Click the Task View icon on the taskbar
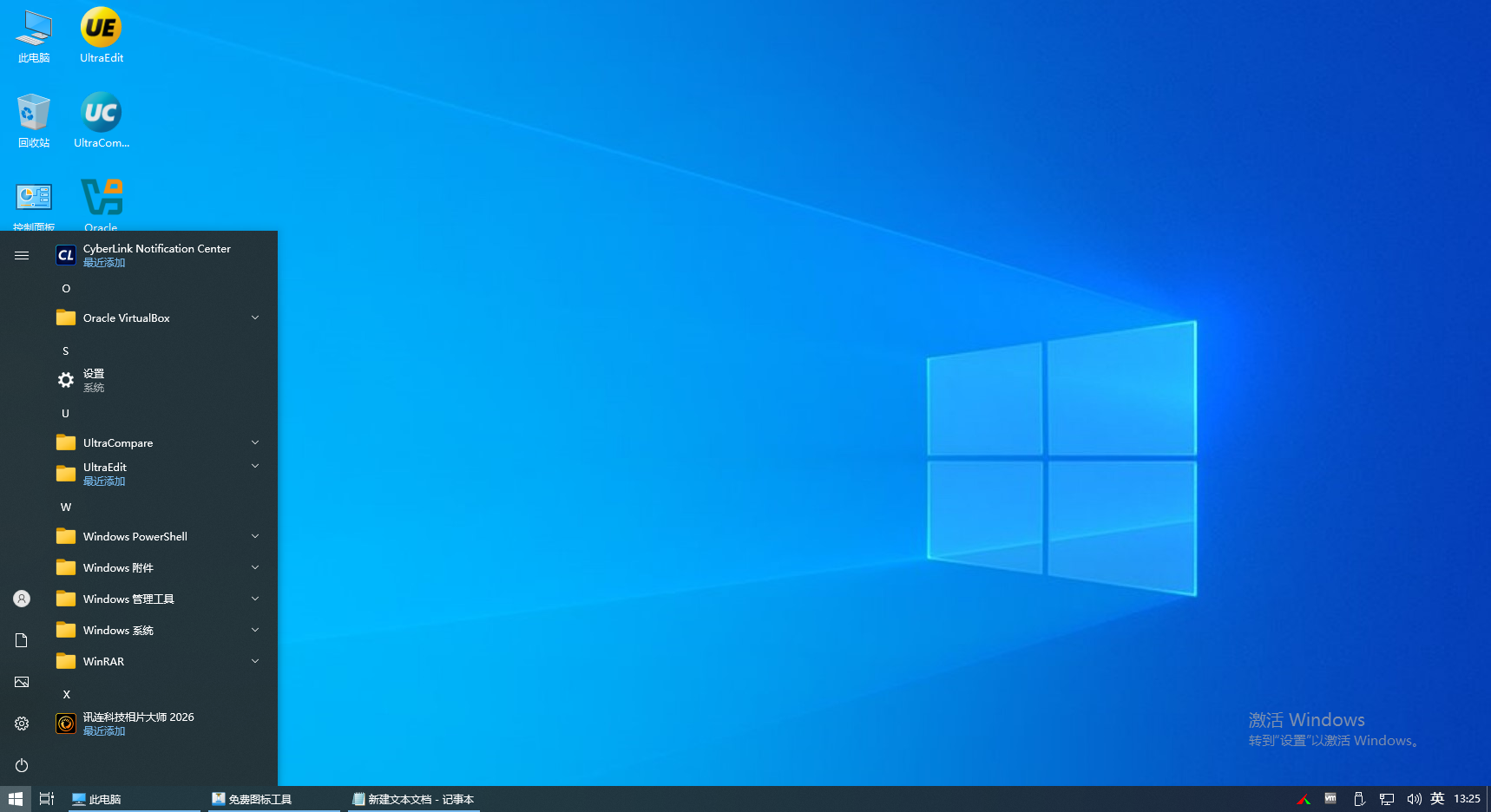Image resolution: width=1491 pixels, height=812 pixels. [46, 798]
